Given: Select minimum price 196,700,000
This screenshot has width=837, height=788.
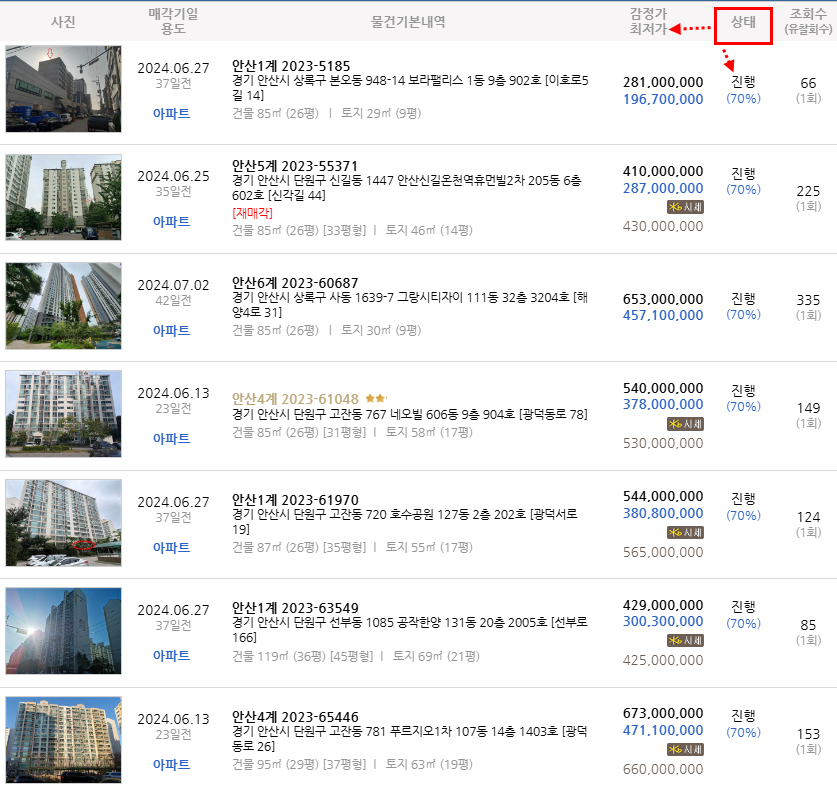Looking at the screenshot, I should tap(663, 99).
